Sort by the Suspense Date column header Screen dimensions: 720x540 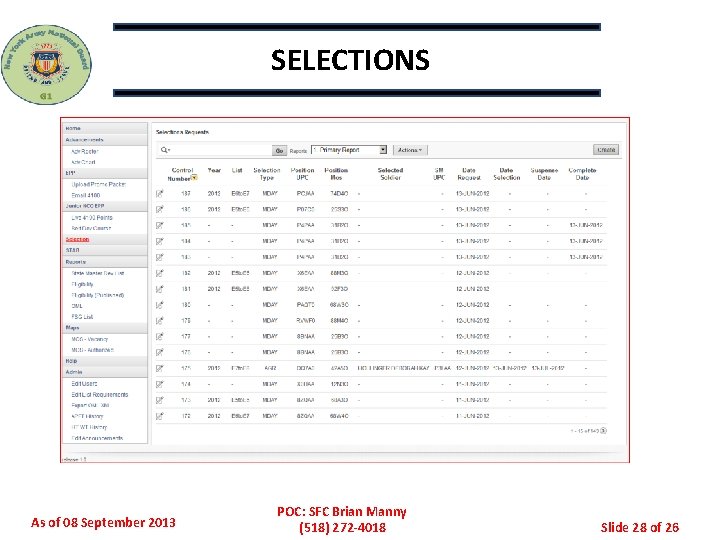pos(544,174)
